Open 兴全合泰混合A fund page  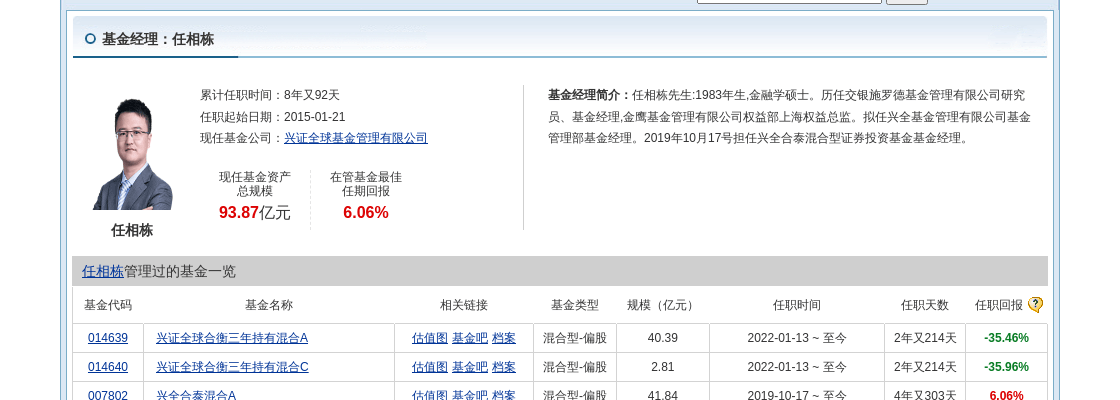[196, 395]
